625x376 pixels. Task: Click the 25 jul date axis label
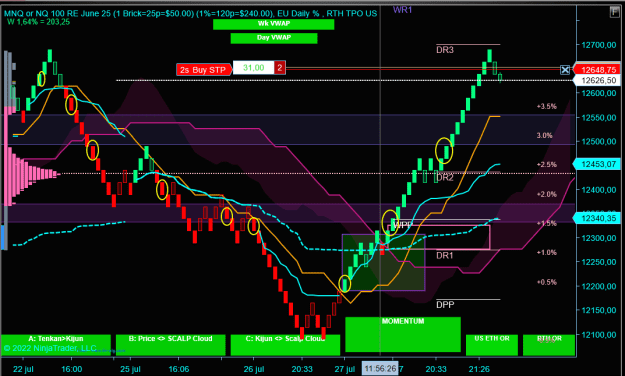point(130,369)
